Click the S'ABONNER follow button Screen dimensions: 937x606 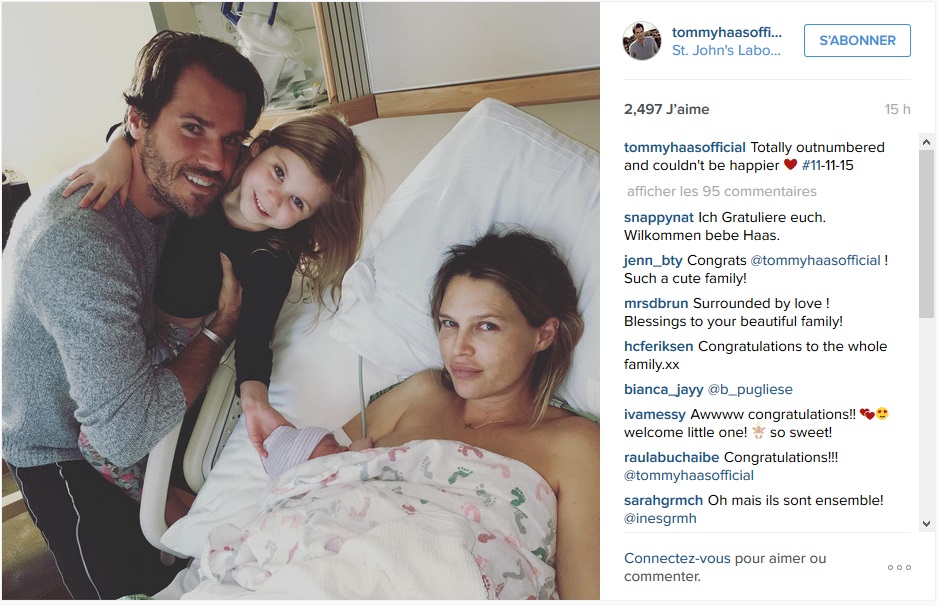point(857,41)
